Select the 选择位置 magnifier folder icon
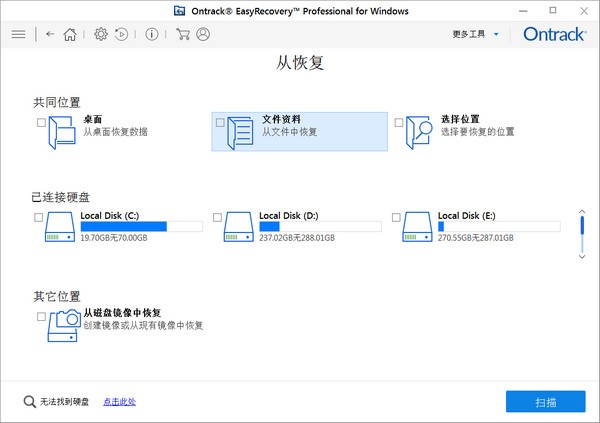600x423 pixels. point(418,132)
